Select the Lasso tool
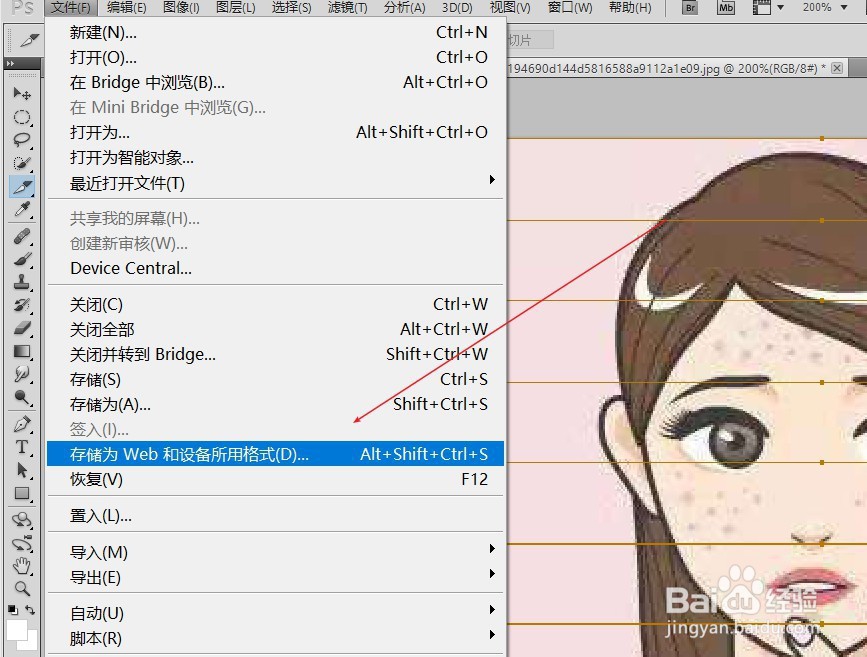The image size is (867, 657). coord(22,139)
